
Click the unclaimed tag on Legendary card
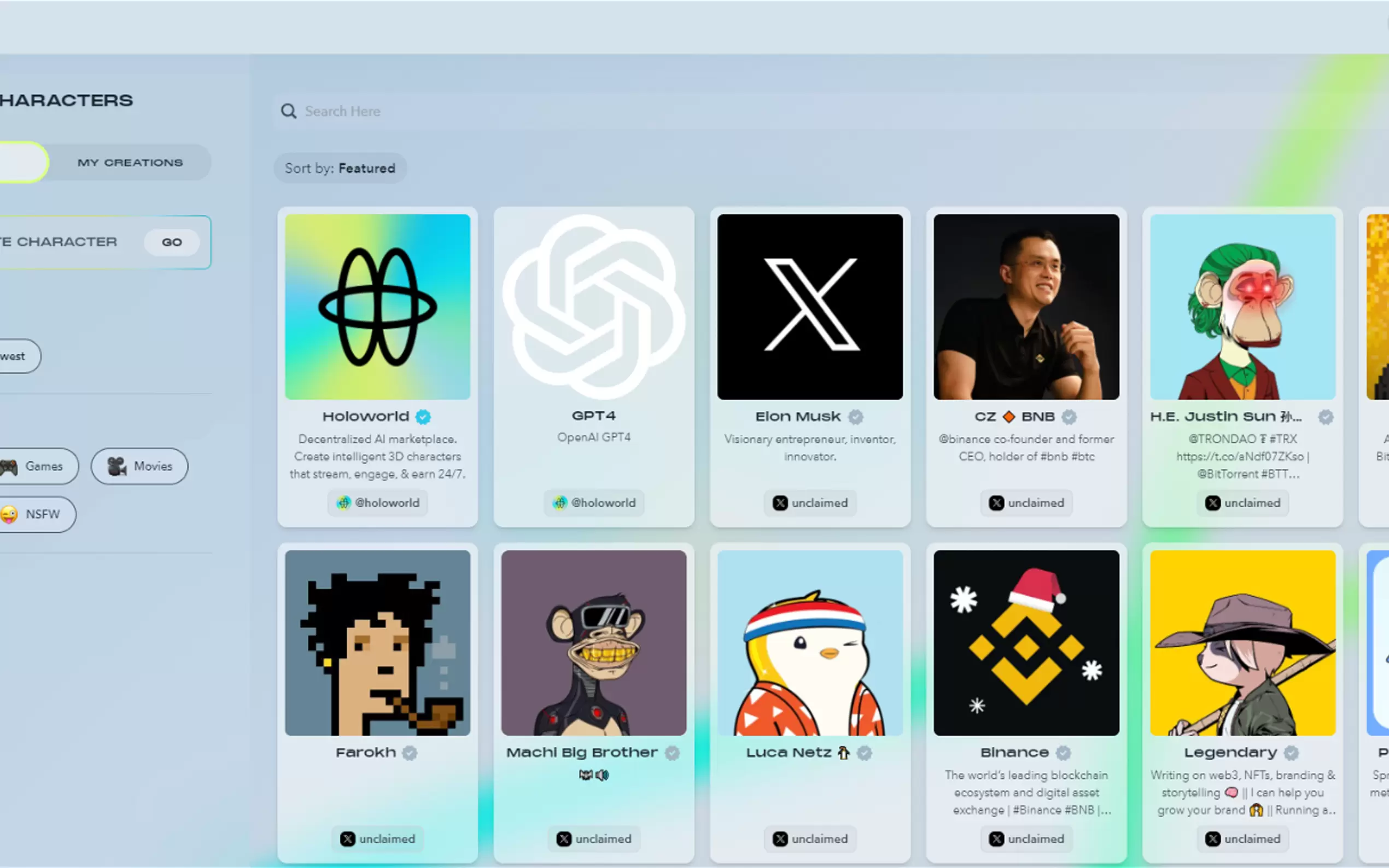[x=1242, y=838]
